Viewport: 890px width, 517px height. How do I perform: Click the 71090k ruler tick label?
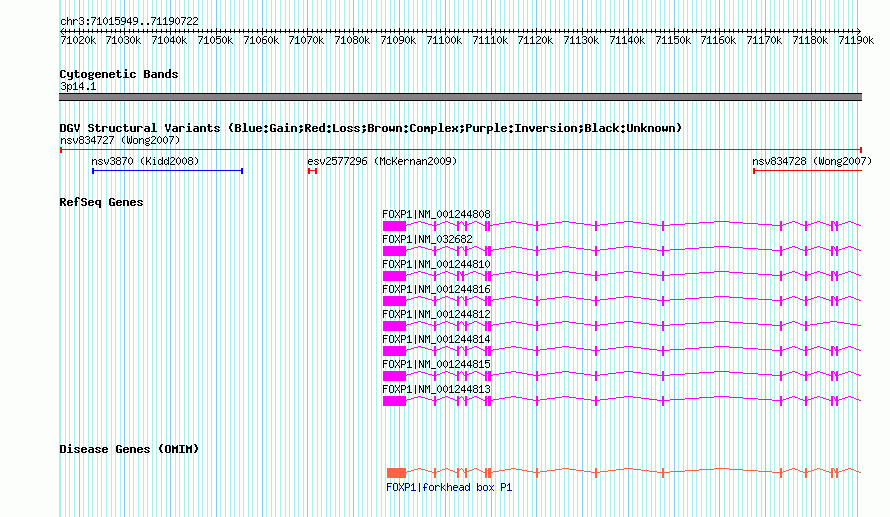pyautogui.click(x=398, y=41)
